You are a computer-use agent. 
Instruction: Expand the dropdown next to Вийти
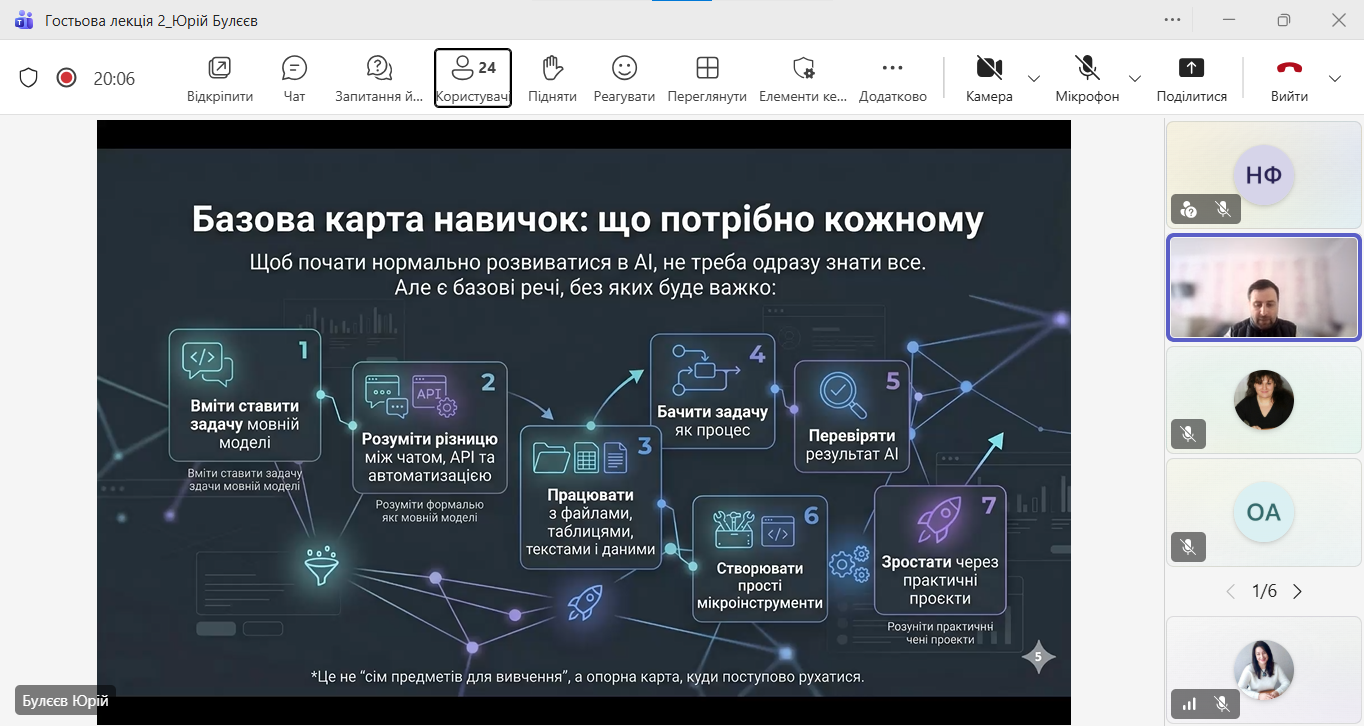click(x=1334, y=79)
